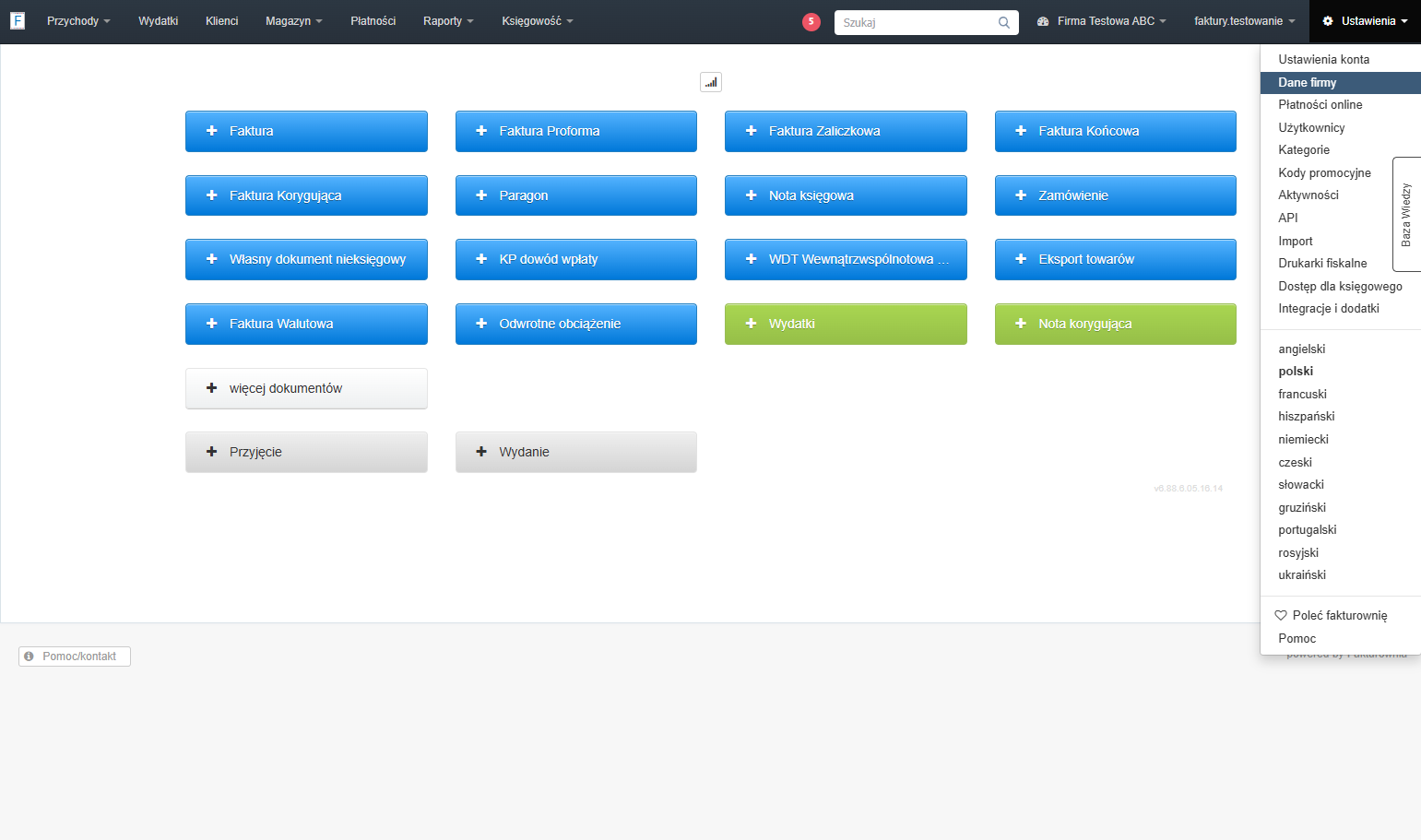Open the statistics chart icon
The image size is (1421, 840).
[x=711, y=82]
